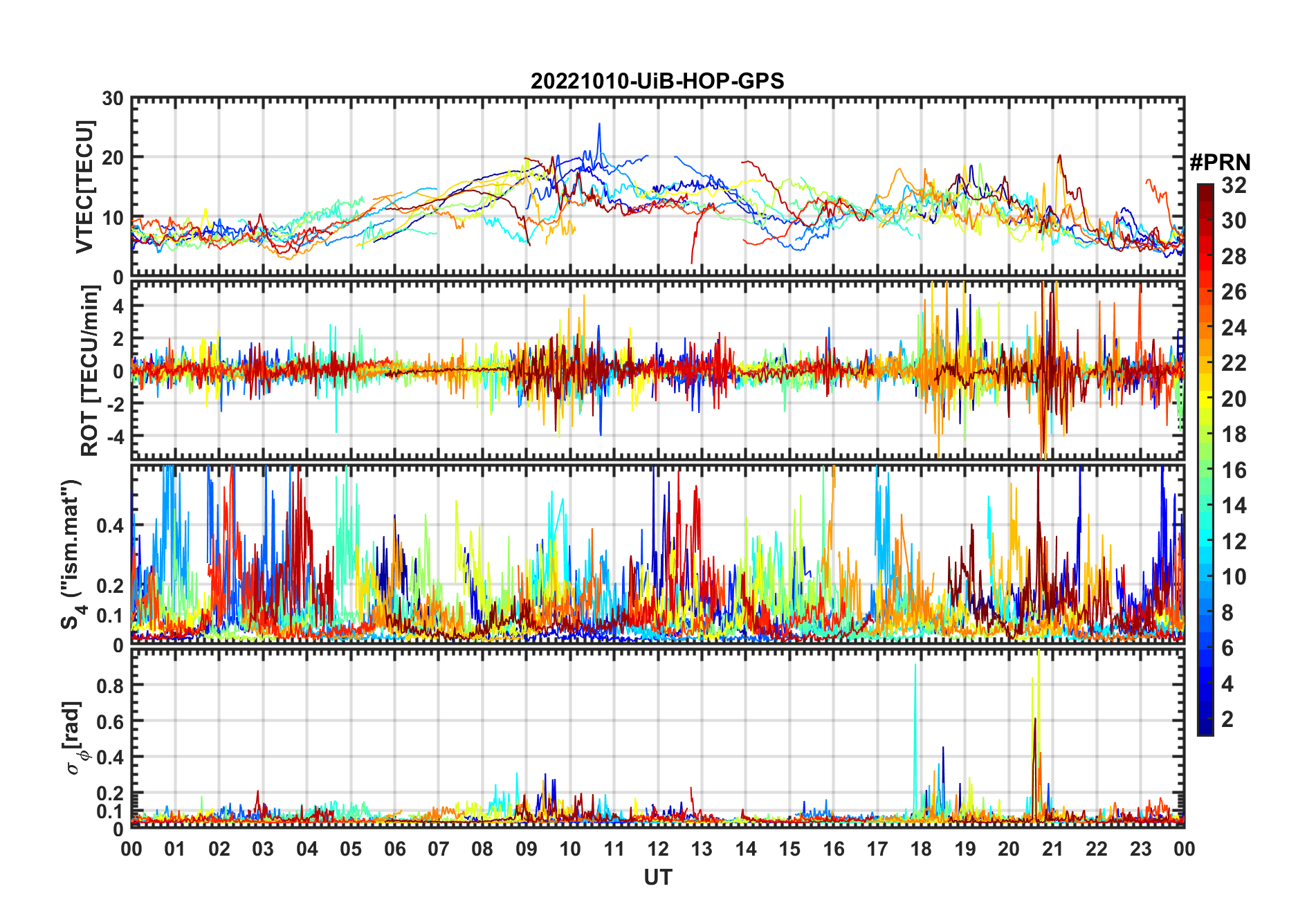Pick the dark red top of the PRN colorbar

(1205, 190)
